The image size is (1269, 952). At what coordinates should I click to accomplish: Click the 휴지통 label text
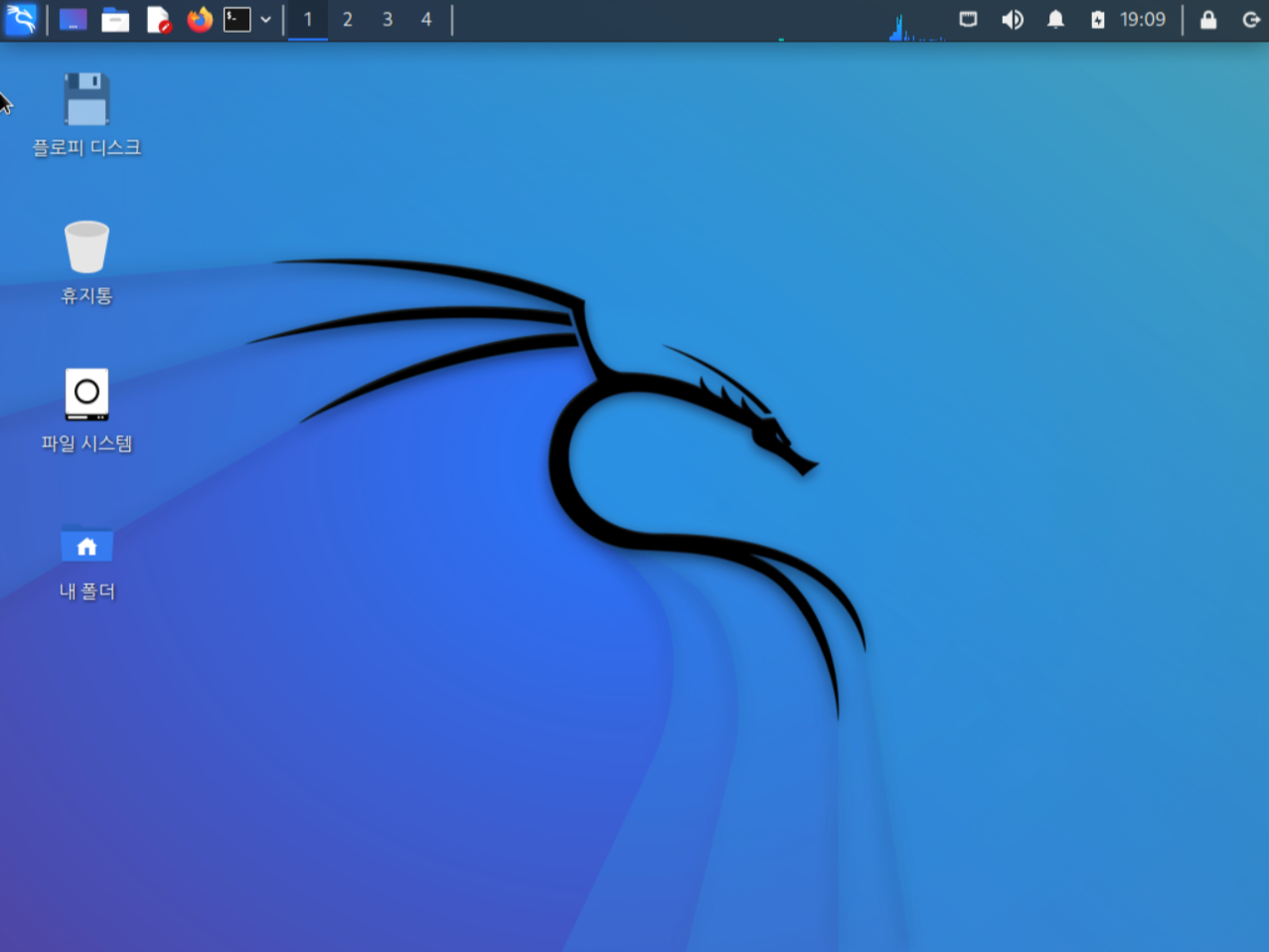[86, 295]
